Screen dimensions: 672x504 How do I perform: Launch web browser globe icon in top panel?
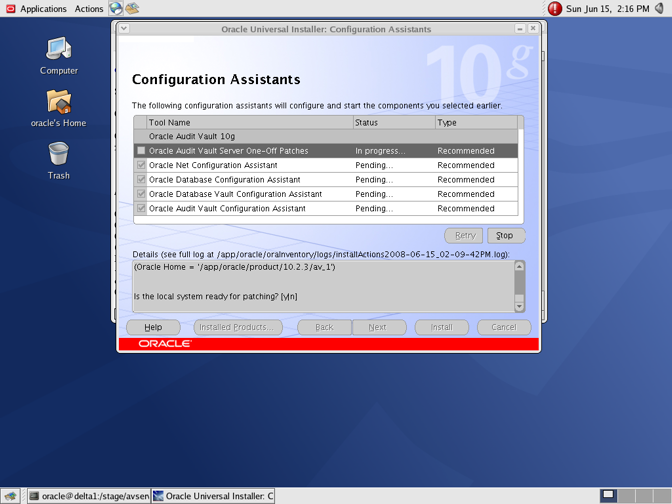[116, 8]
